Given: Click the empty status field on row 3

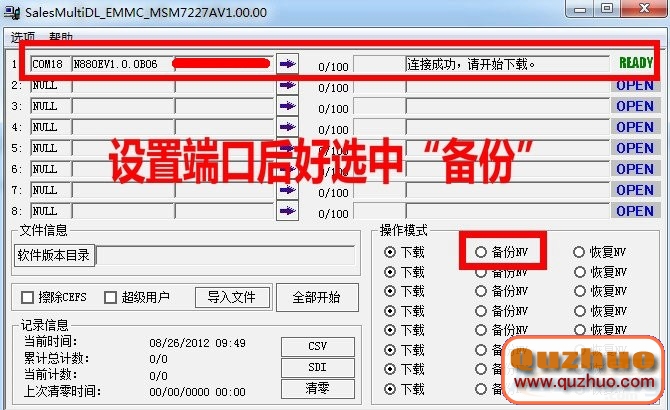Looking at the screenshot, I should (508, 106).
